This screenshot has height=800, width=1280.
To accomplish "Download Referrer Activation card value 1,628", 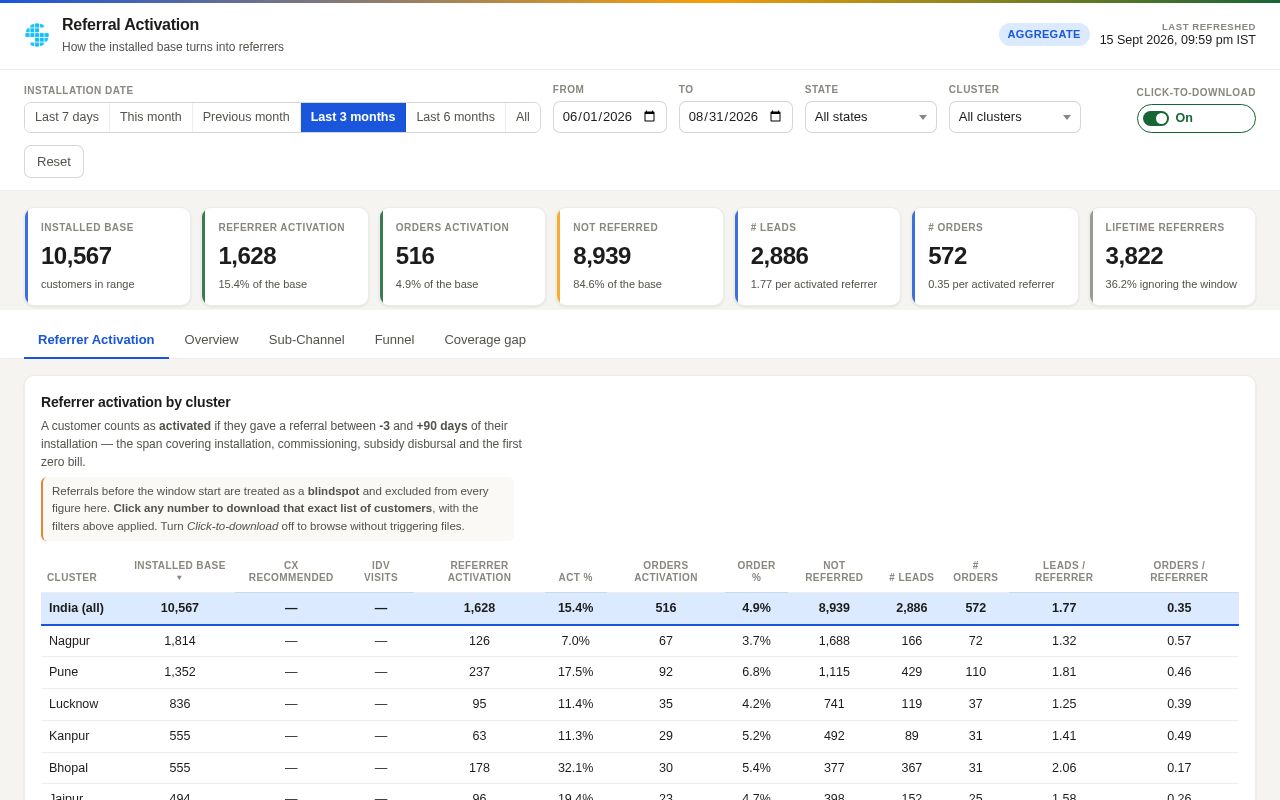I will 247,256.
